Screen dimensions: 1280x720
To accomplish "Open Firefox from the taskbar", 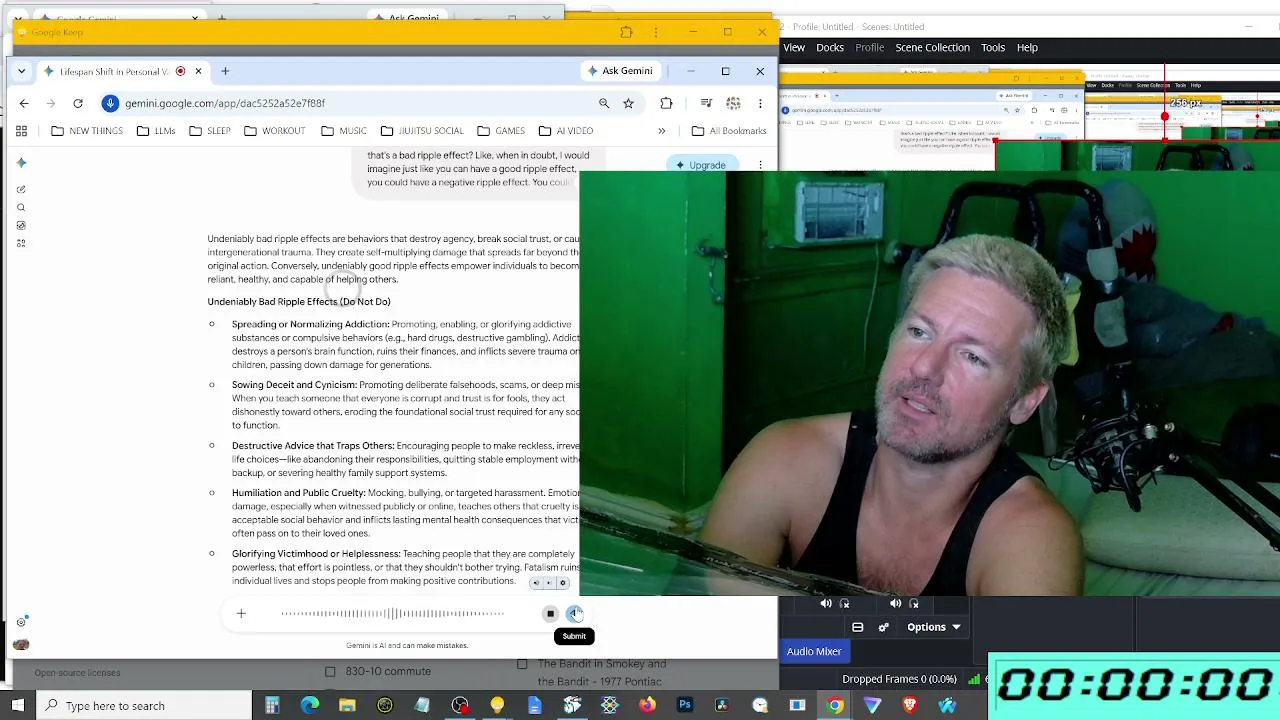I will click(x=647, y=705).
